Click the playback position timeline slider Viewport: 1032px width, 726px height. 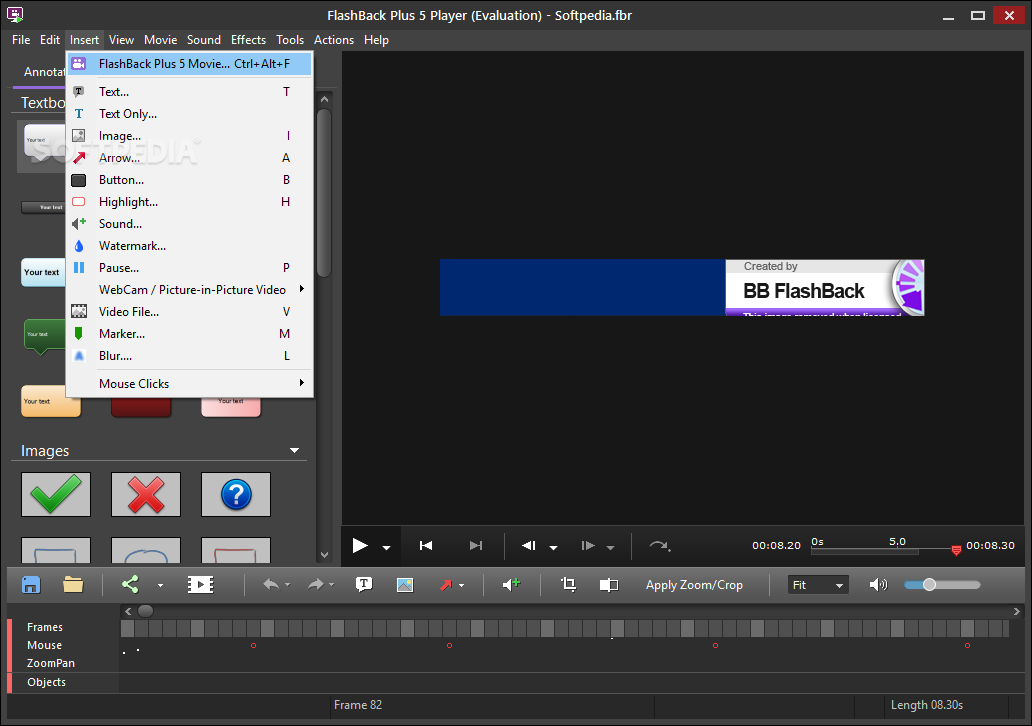[x=883, y=550]
